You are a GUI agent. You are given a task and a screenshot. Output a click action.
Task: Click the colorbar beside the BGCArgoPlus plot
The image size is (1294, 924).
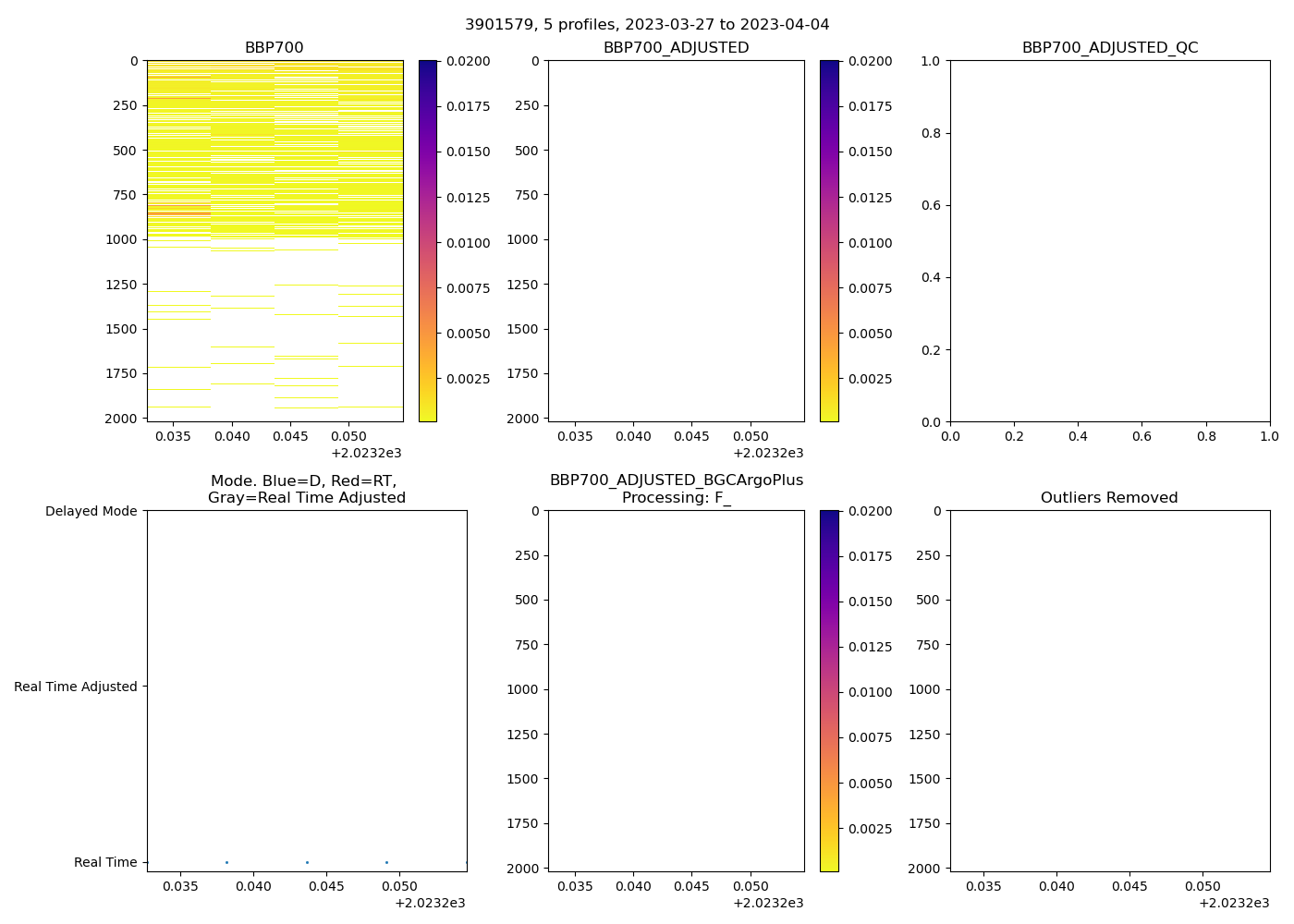[x=829, y=690]
